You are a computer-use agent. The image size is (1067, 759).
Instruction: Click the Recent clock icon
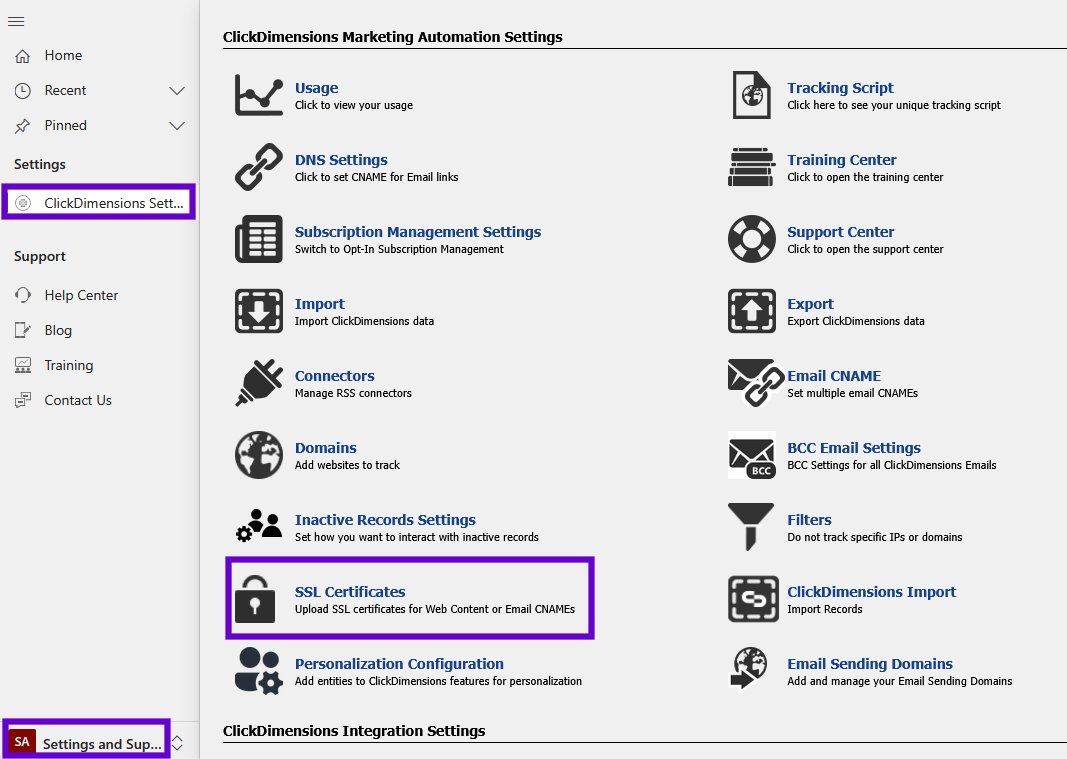[22, 91]
